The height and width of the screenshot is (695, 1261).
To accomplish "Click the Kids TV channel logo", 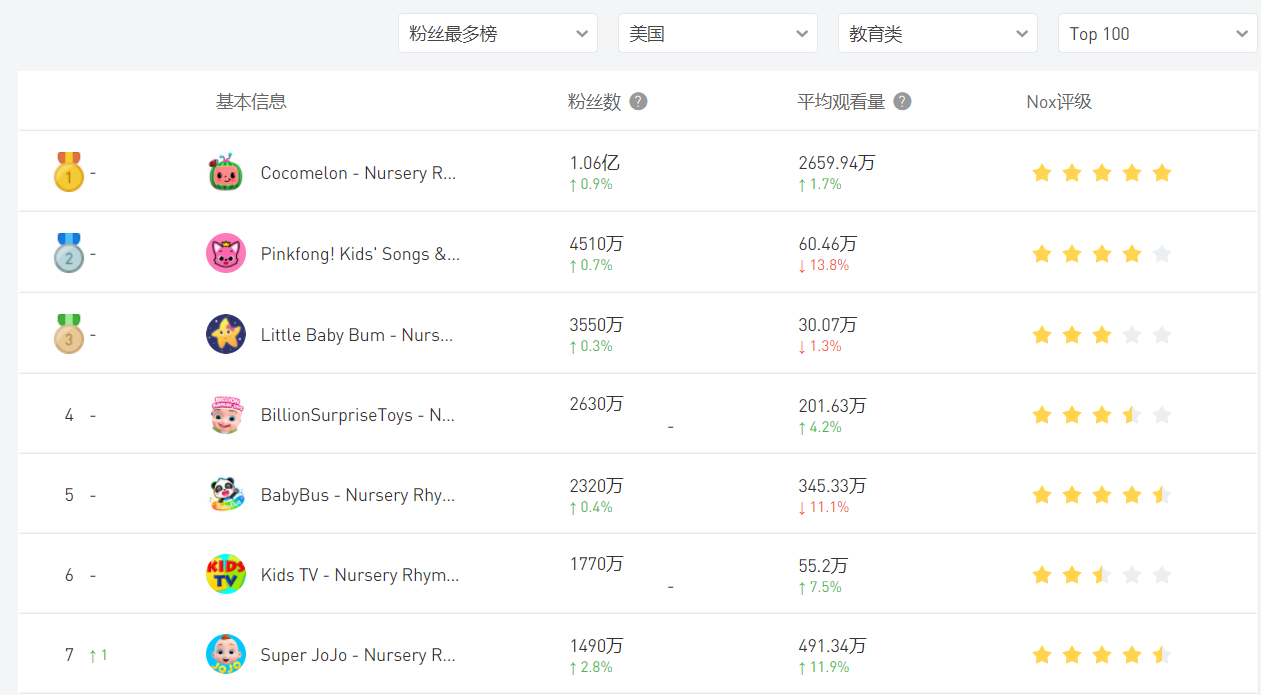I will (226, 574).
